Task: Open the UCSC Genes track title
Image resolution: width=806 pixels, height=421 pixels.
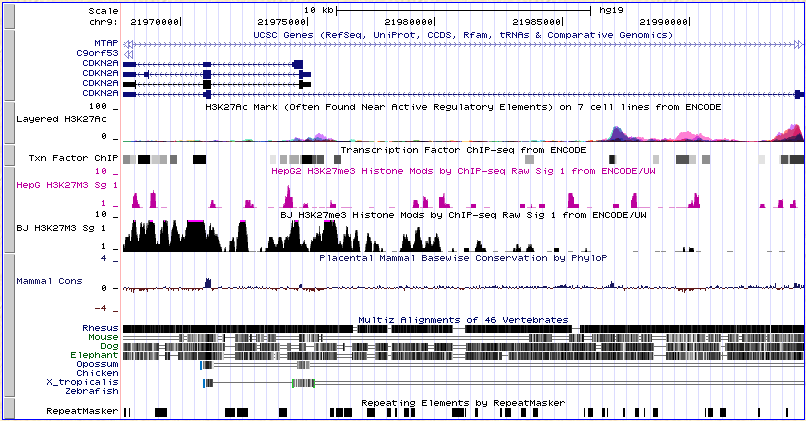Action: 462,34
